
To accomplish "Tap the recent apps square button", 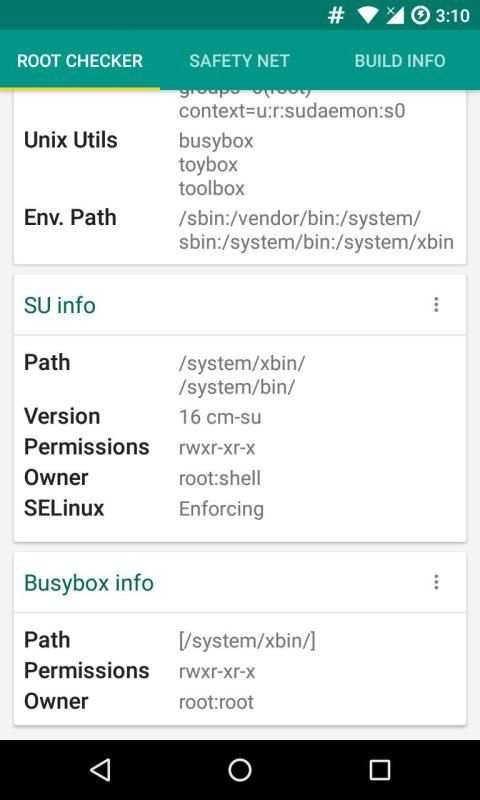I will click(380, 769).
